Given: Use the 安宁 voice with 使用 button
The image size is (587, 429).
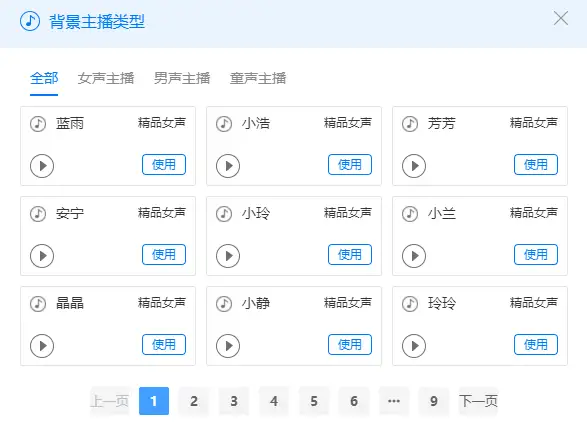Looking at the screenshot, I should pos(164,255).
